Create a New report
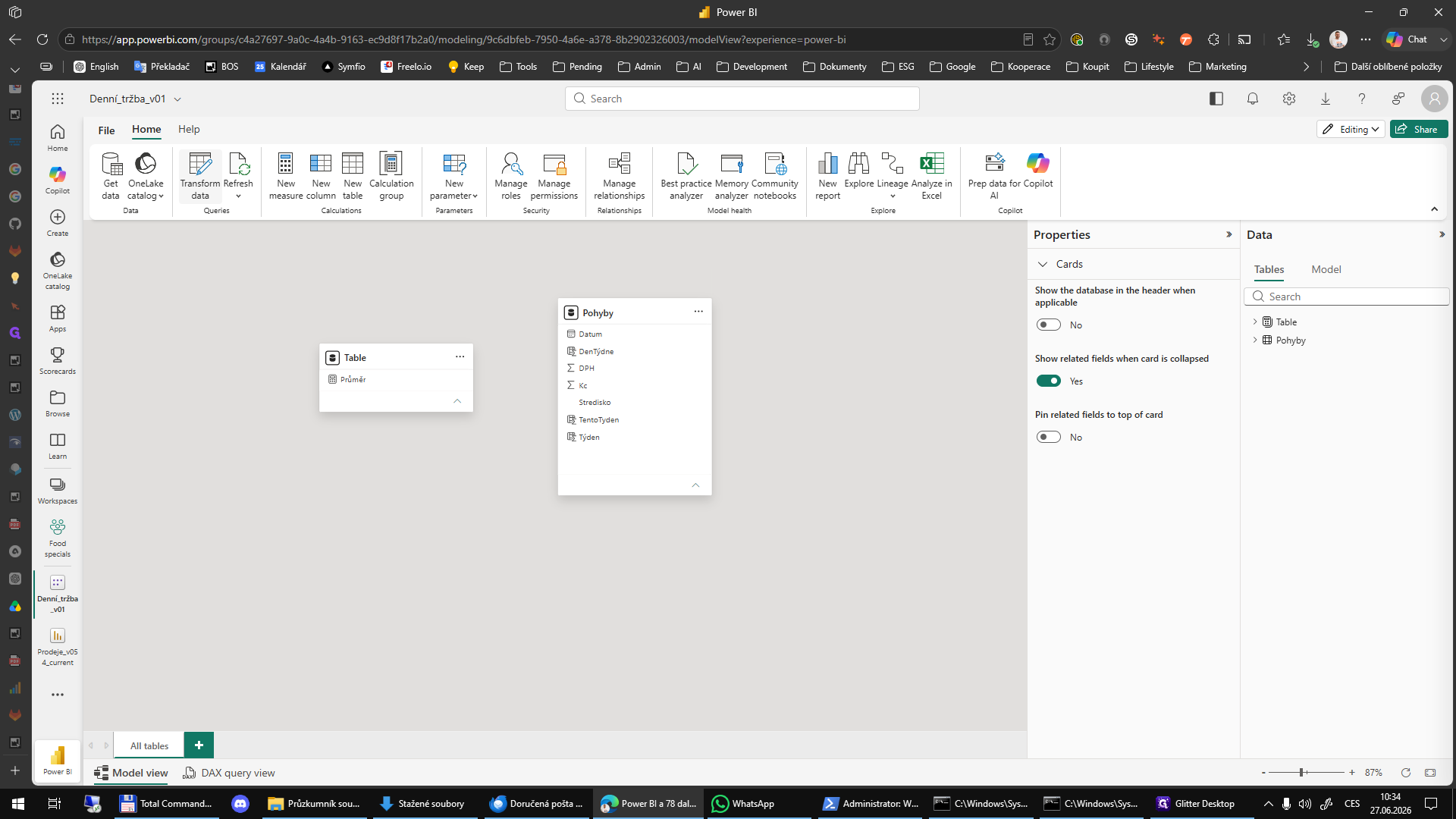Image resolution: width=1456 pixels, height=819 pixels. [828, 175]
